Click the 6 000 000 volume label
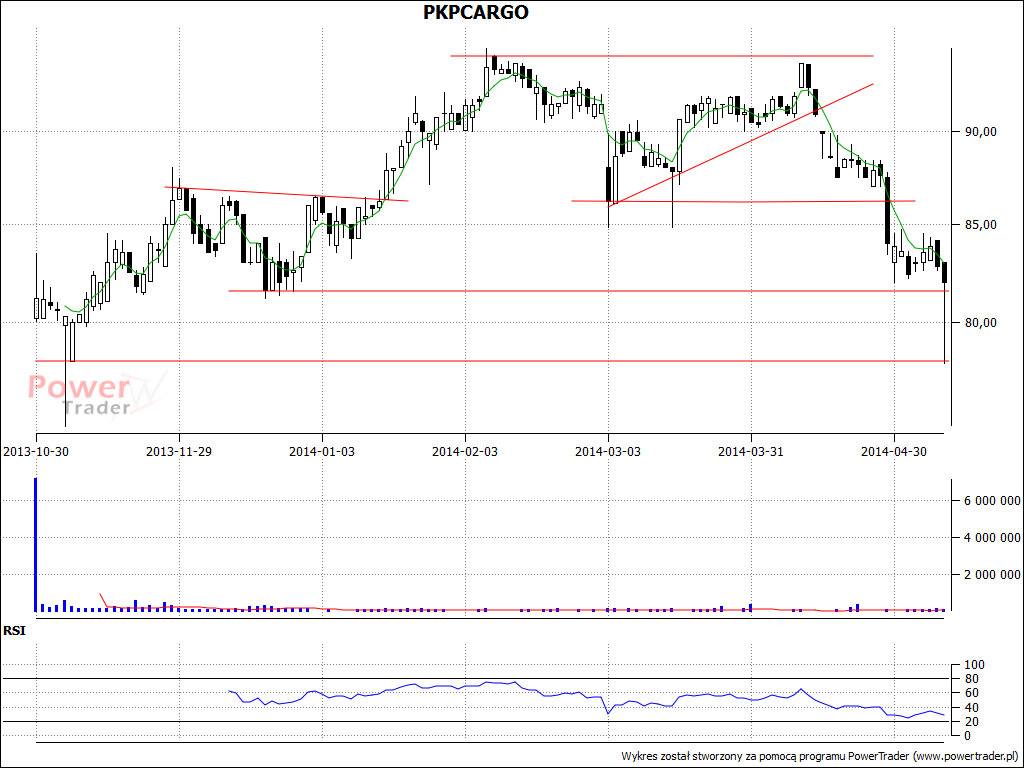This screenshot has width=1024, height=768. click(x=992, y=501)
